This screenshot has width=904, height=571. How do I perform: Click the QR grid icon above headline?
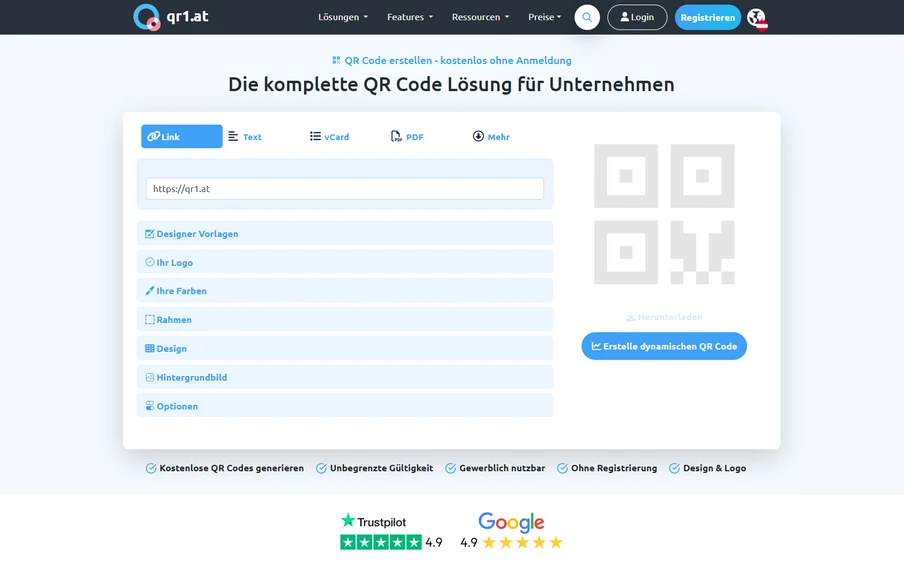point(336,60)
